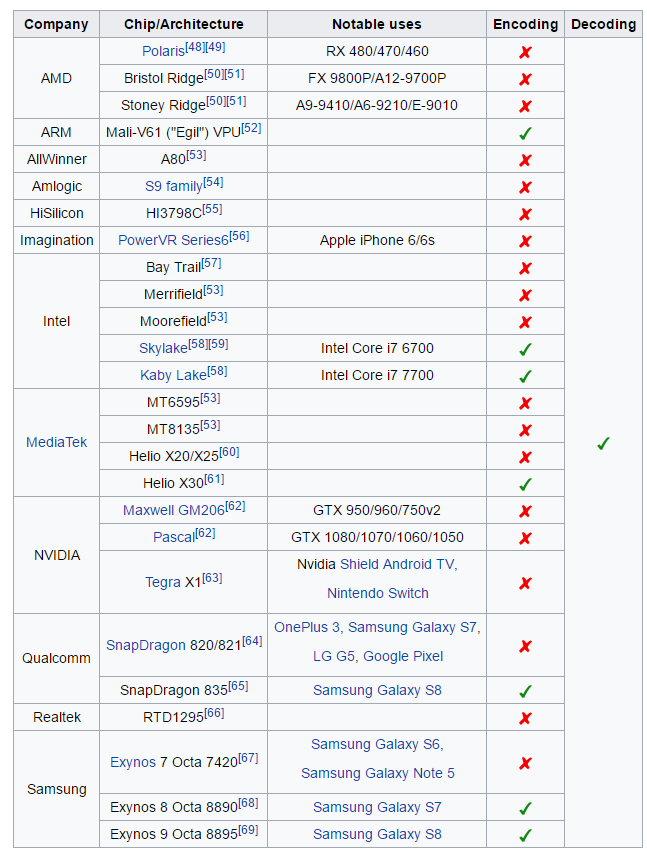Viewport: 647px width, 855px height.
Task: Click the green check in the Exynos 8895 row
Action: coord(525,835)
